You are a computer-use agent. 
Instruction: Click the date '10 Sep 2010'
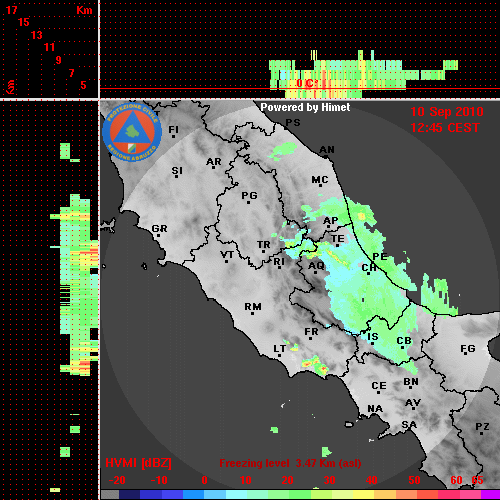point(447,112)
